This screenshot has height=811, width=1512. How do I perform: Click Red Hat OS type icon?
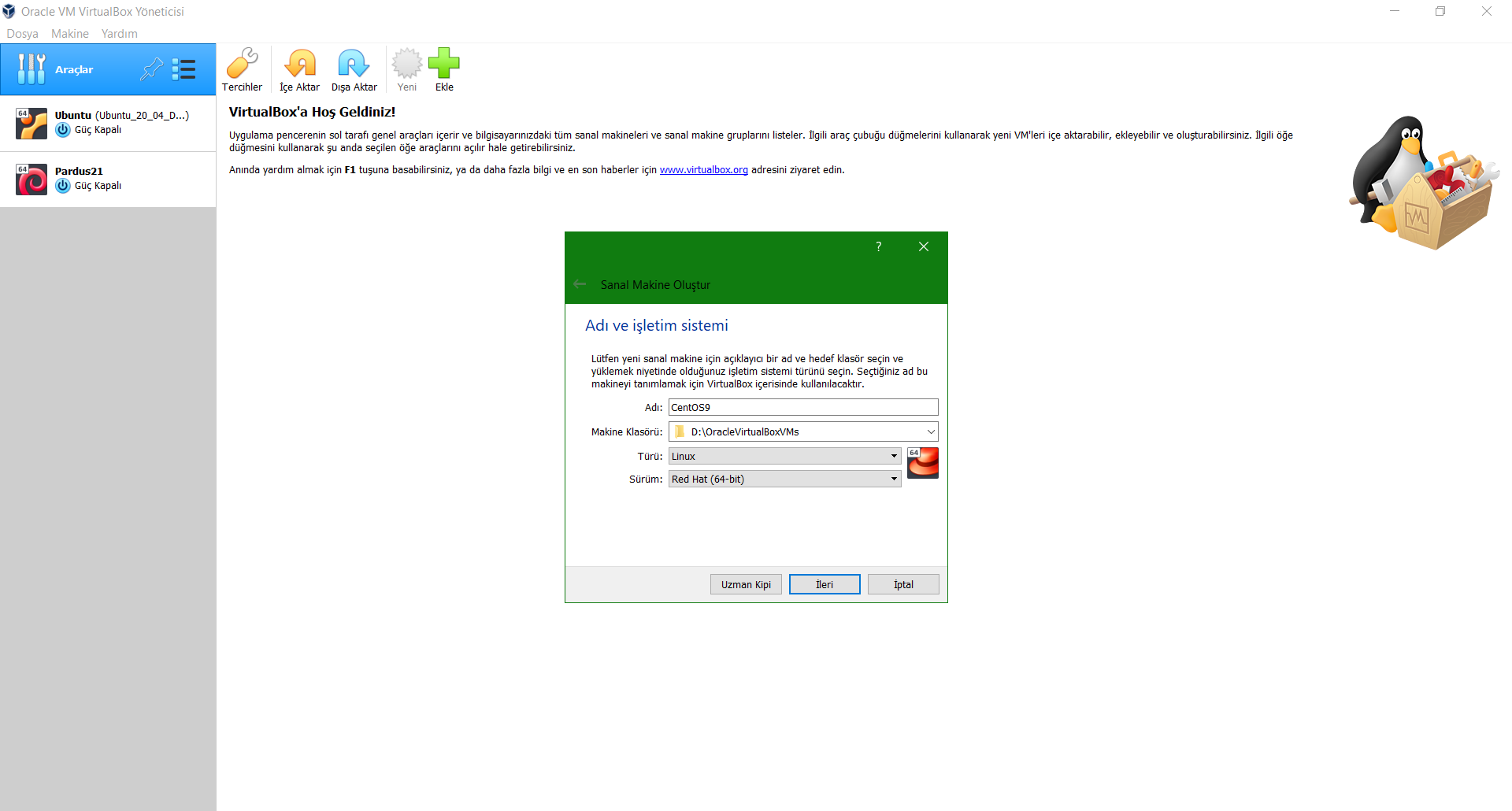[923, 463]
